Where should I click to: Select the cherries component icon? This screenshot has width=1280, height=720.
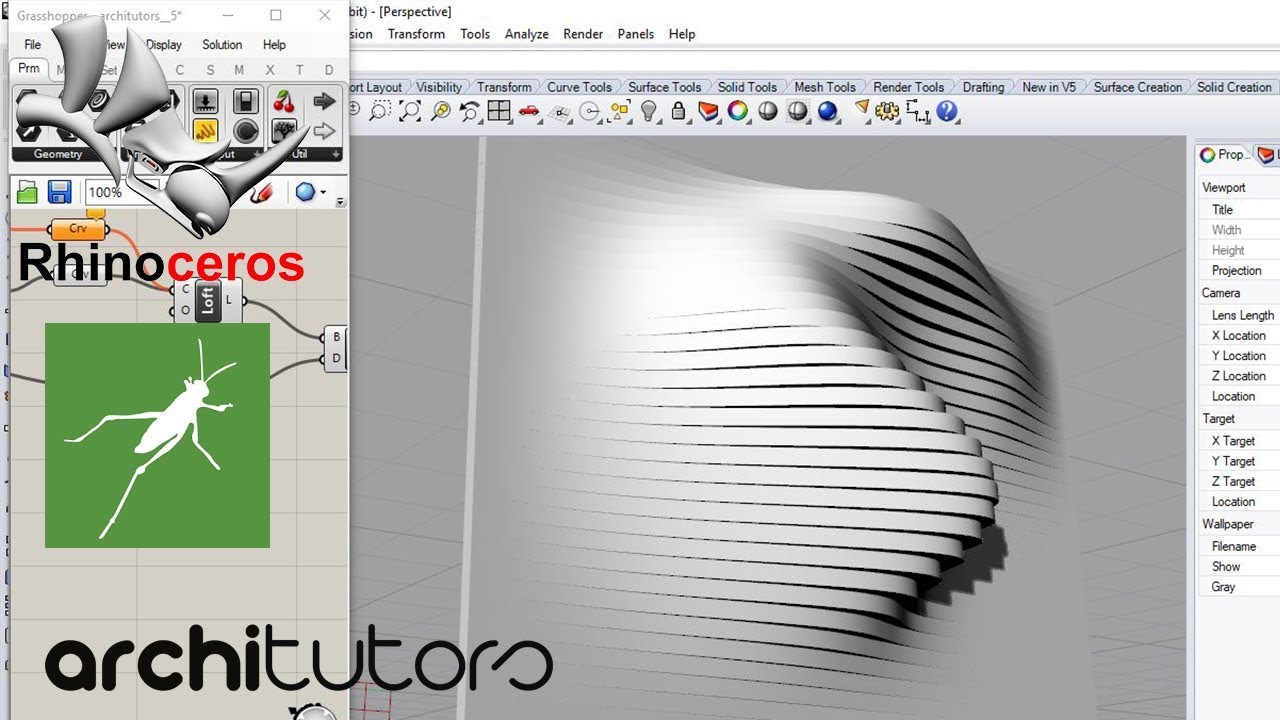[x=285, y=101]
